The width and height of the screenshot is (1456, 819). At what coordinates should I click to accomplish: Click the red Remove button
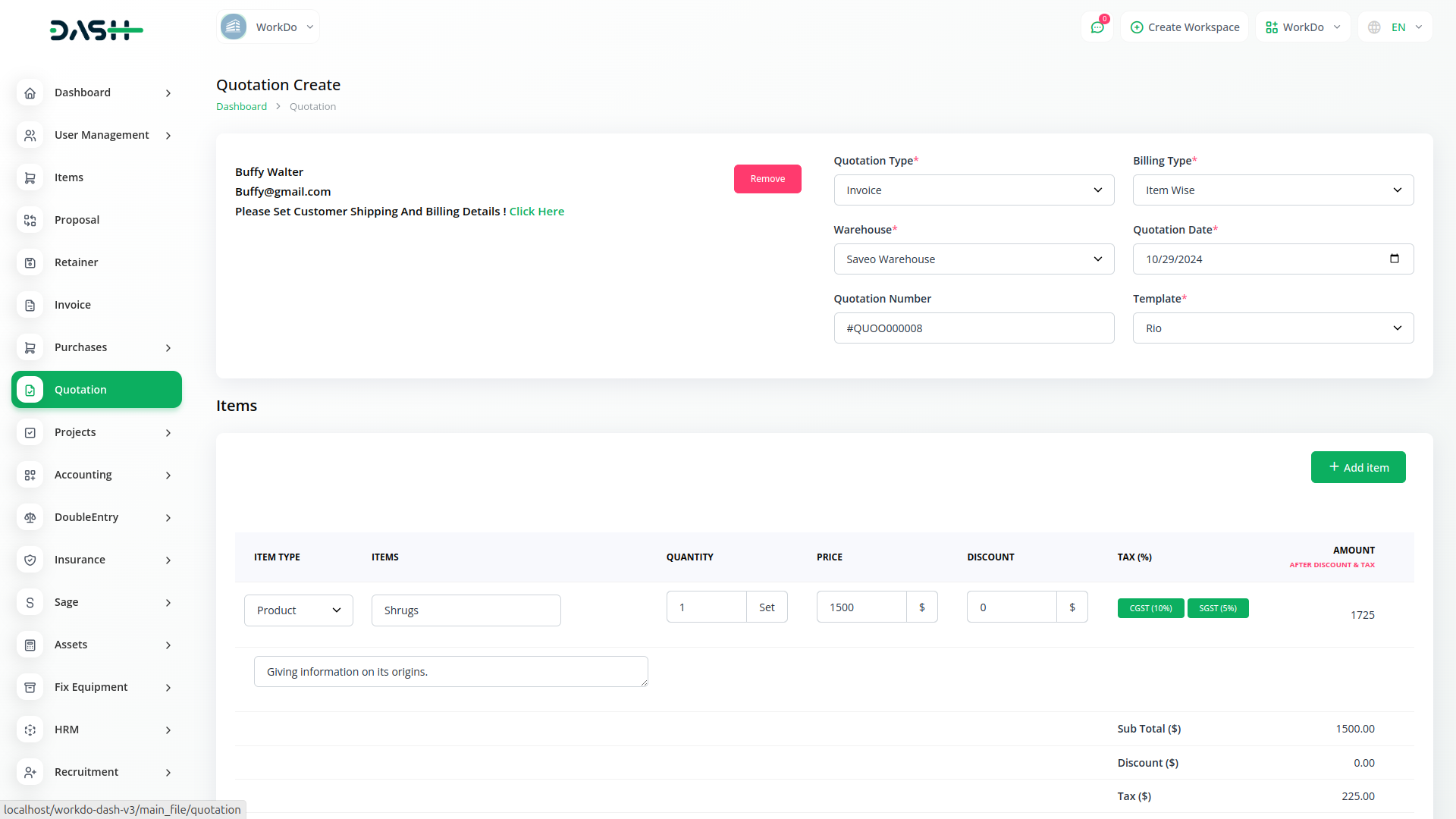click(767, 179)
